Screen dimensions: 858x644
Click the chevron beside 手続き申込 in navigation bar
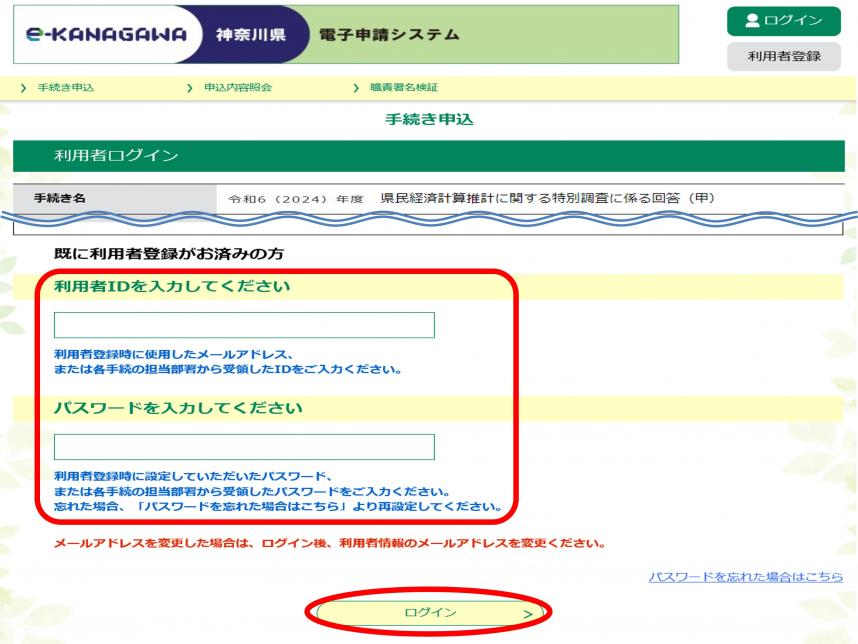click(10, 88)
